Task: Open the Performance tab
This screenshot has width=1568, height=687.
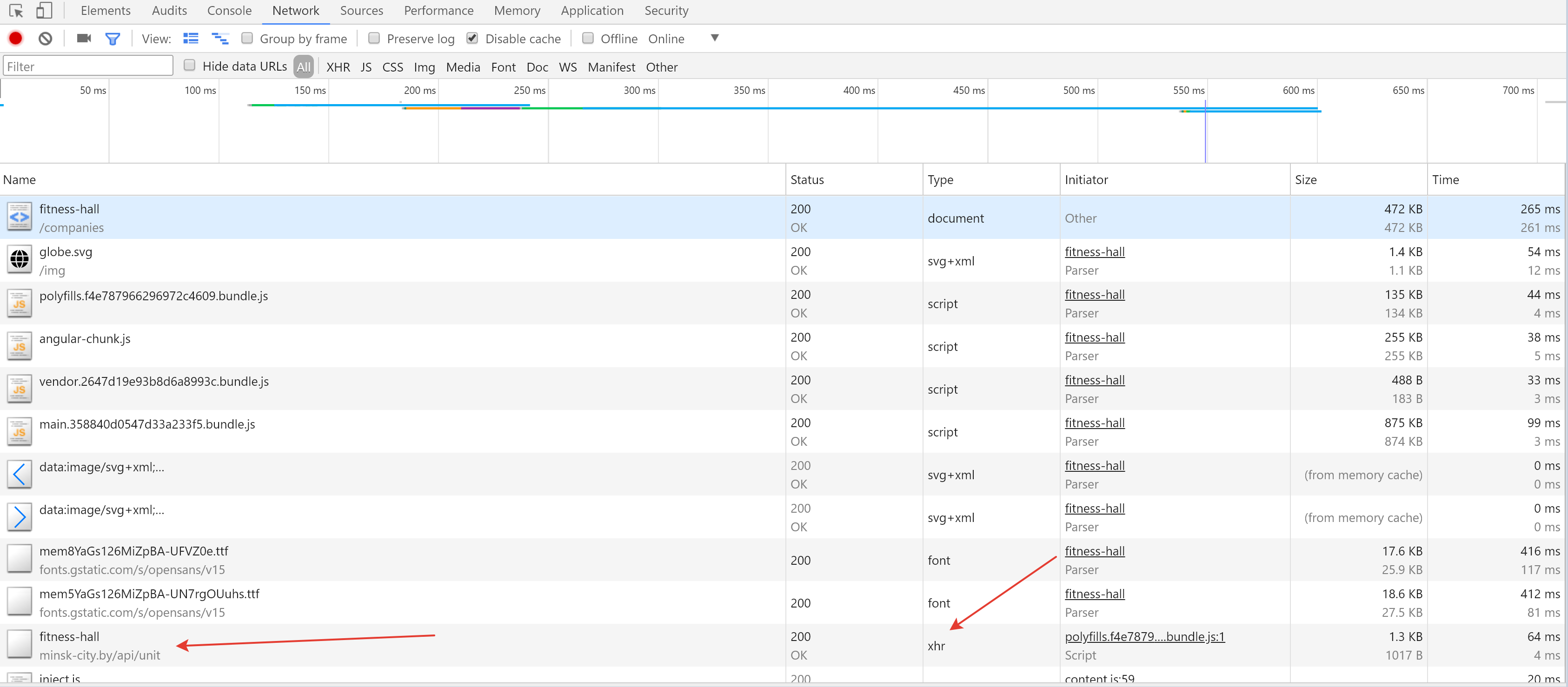Action: [438, 11]
